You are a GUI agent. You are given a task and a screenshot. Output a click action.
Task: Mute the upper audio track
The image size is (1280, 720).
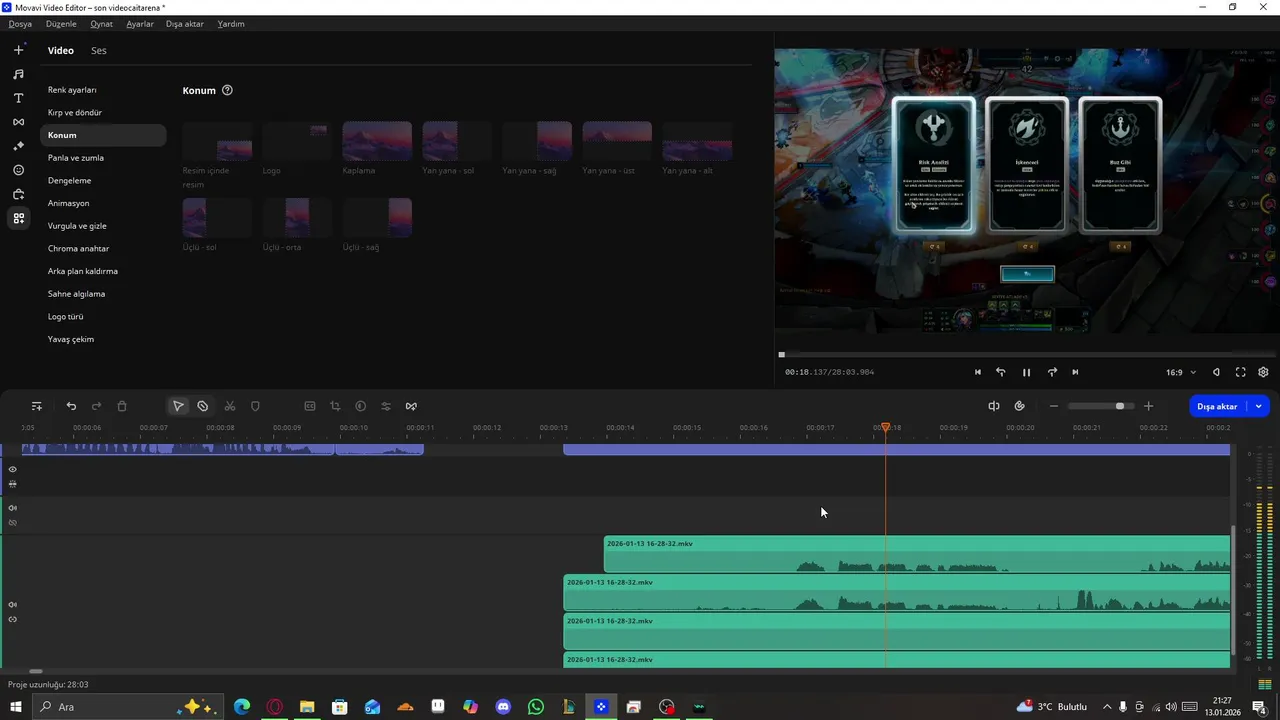point(13,508)
